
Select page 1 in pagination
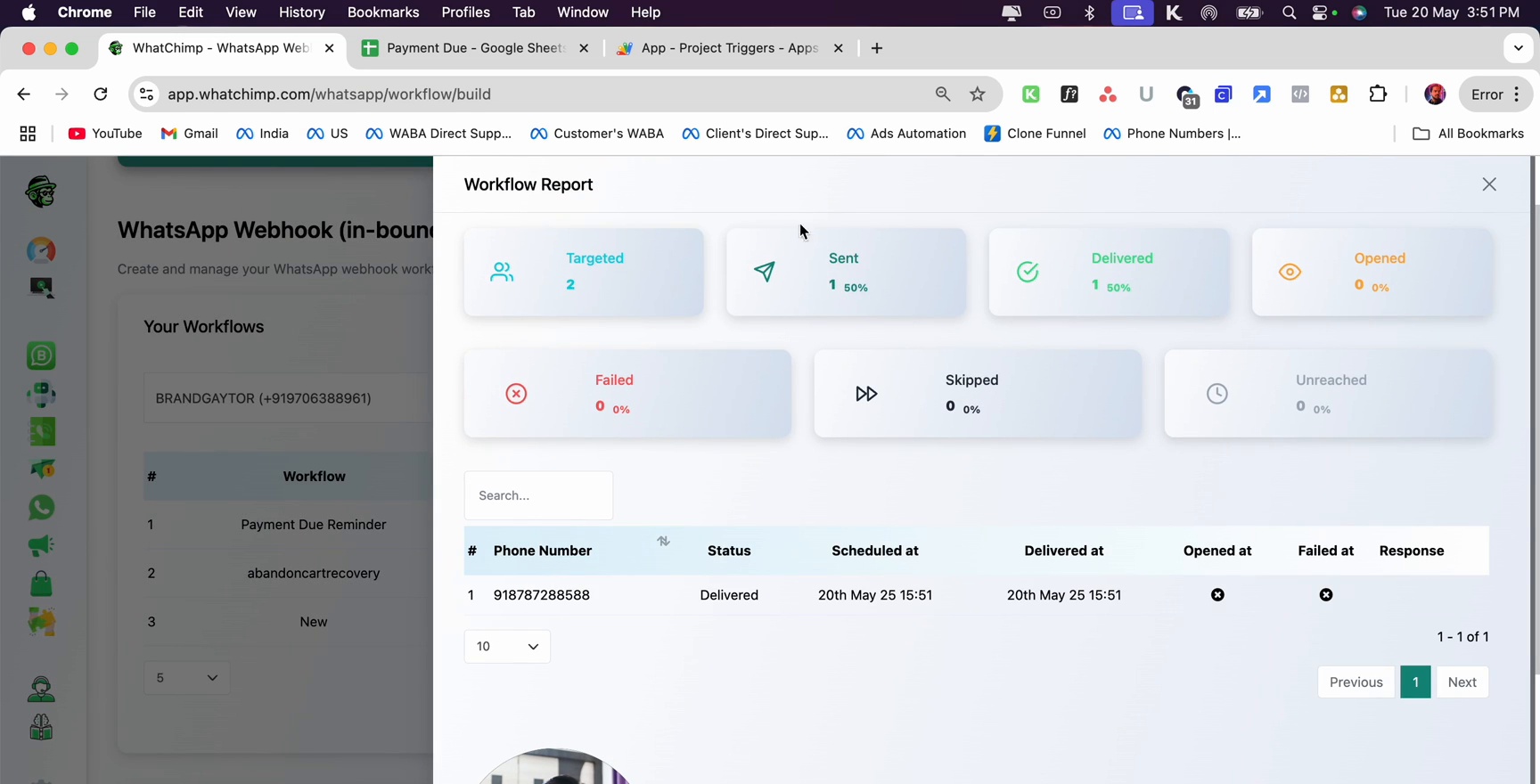[x=1415, y=682]
